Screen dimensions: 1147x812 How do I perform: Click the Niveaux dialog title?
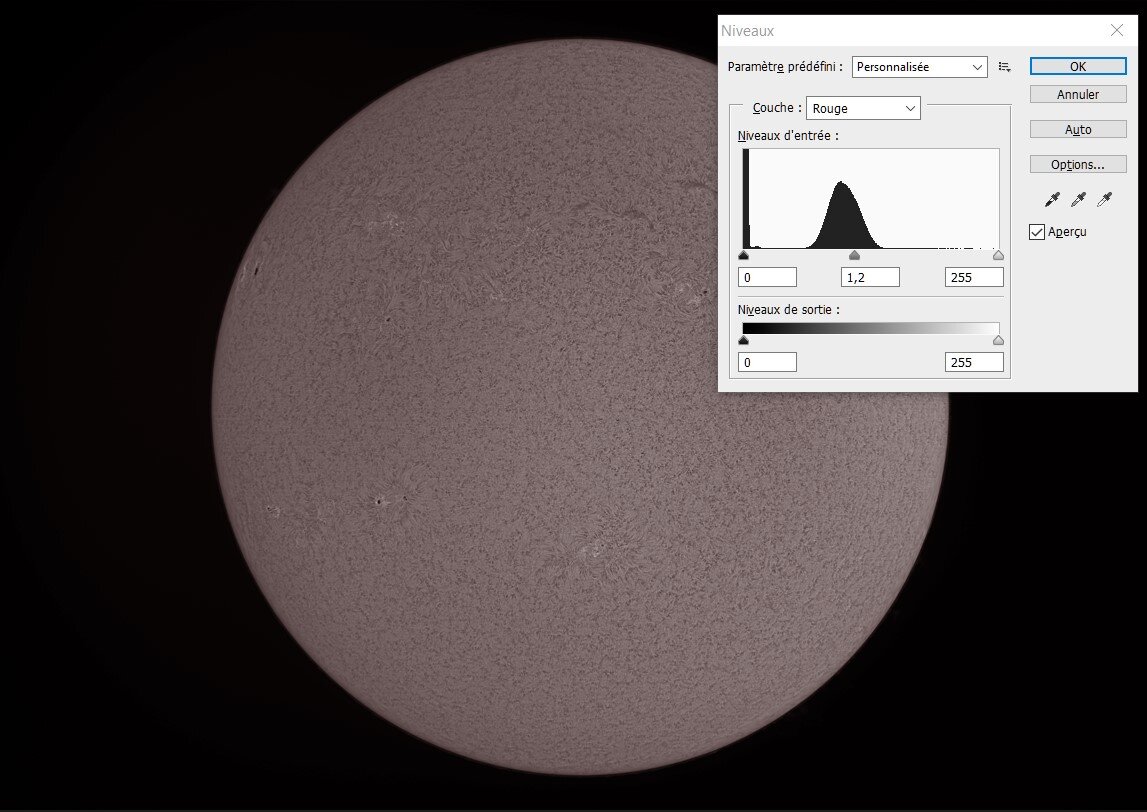coord(748,31)
